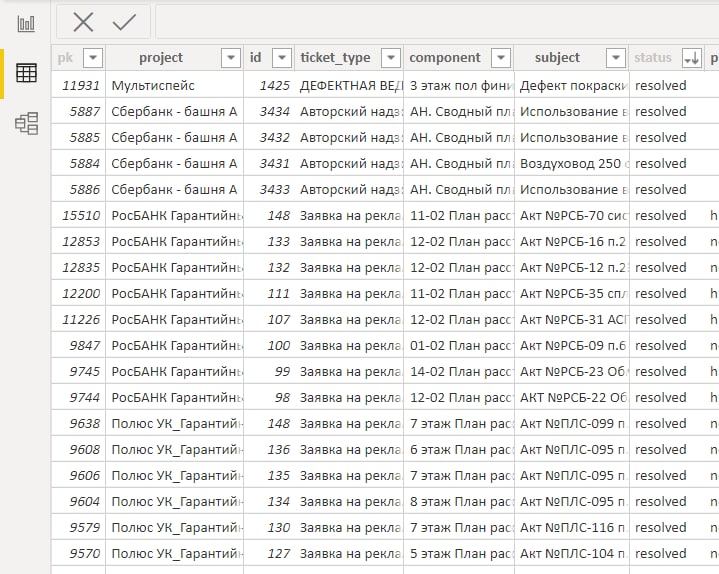719x574 pixels.
Task: Open the id column filter dropdown
Action: pos(282,58)
